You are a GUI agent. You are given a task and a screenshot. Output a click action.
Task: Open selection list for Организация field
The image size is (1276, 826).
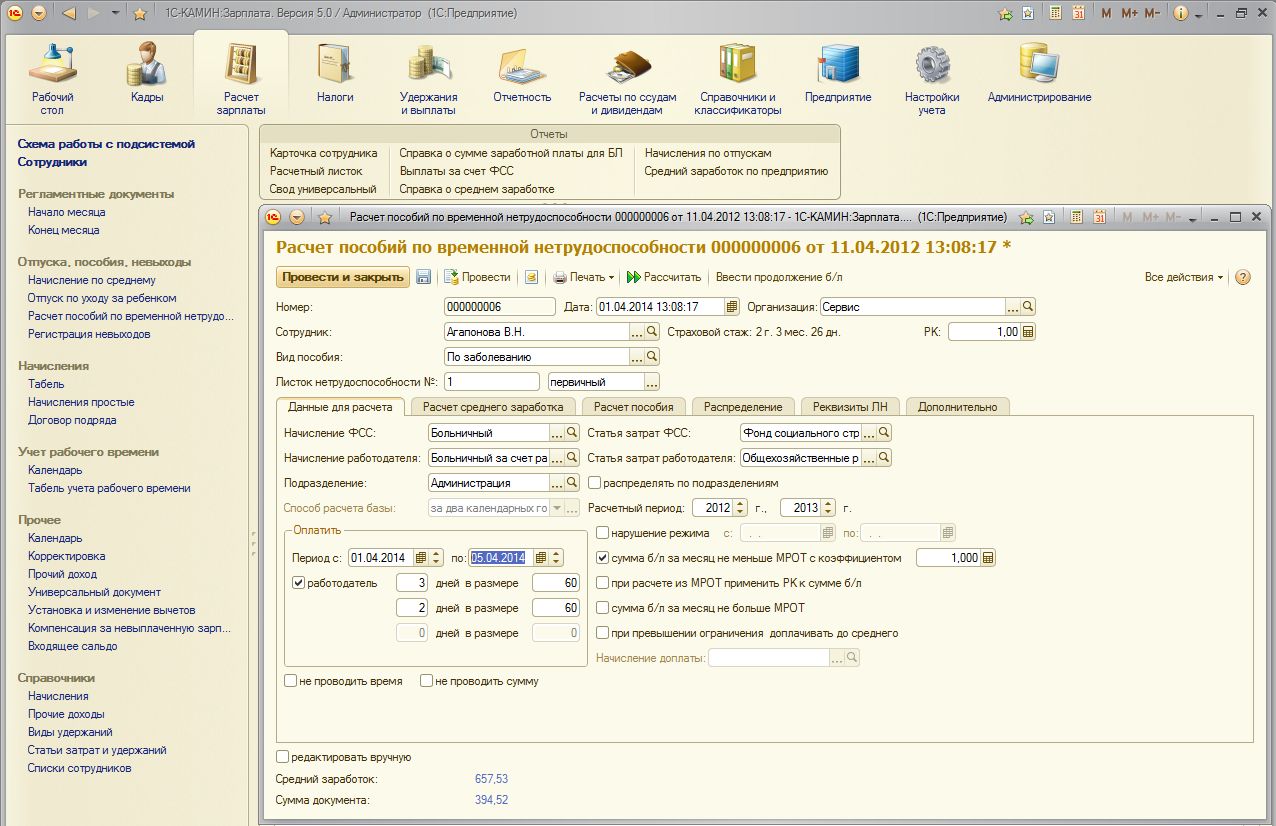(1012, 307)
